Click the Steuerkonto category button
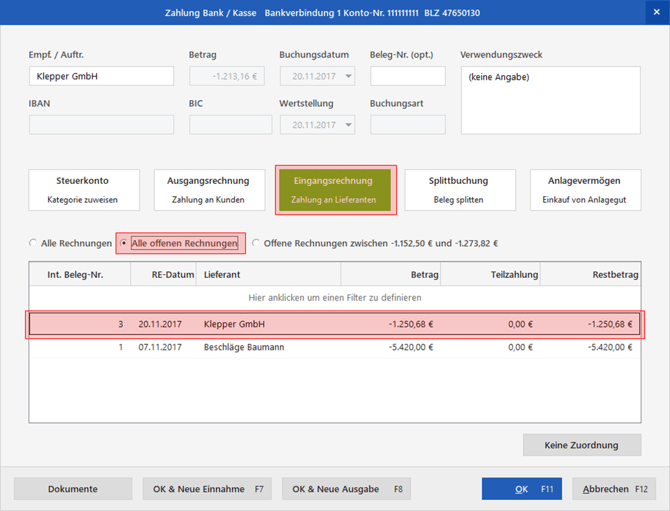 (83, 190)
